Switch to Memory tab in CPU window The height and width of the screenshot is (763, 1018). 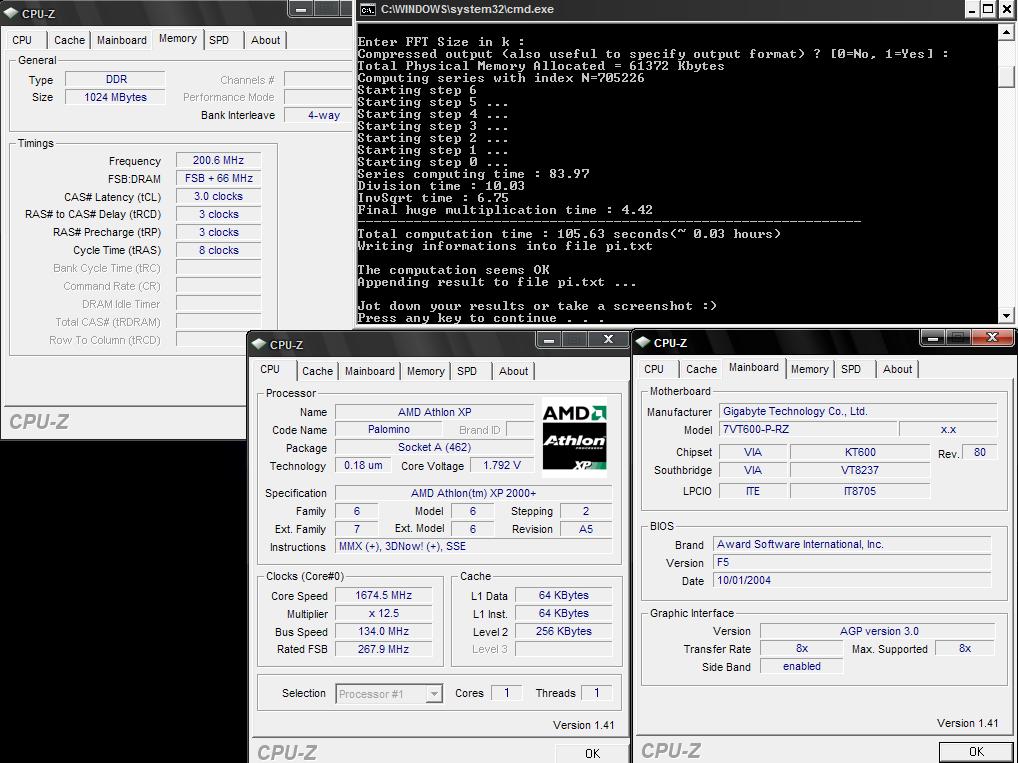pyautogui.click(x=426, y=371)
